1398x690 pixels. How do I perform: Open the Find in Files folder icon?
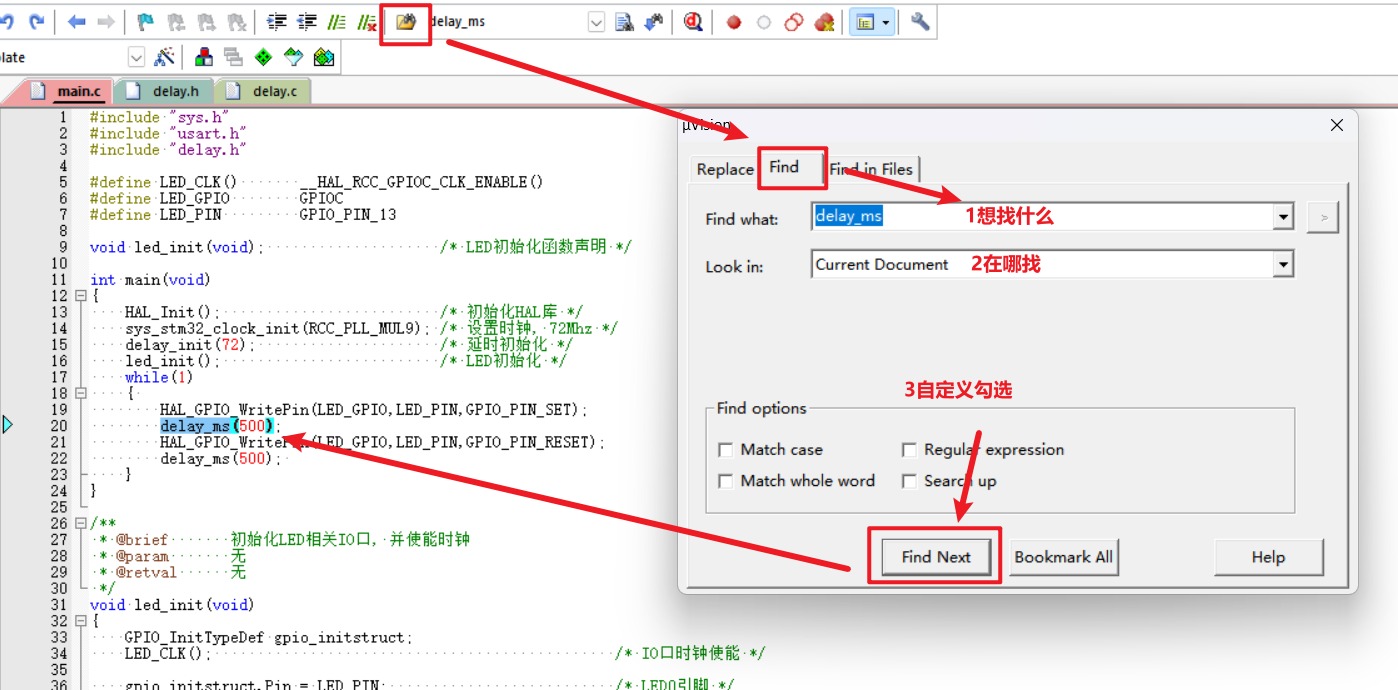tap(406, 21)
